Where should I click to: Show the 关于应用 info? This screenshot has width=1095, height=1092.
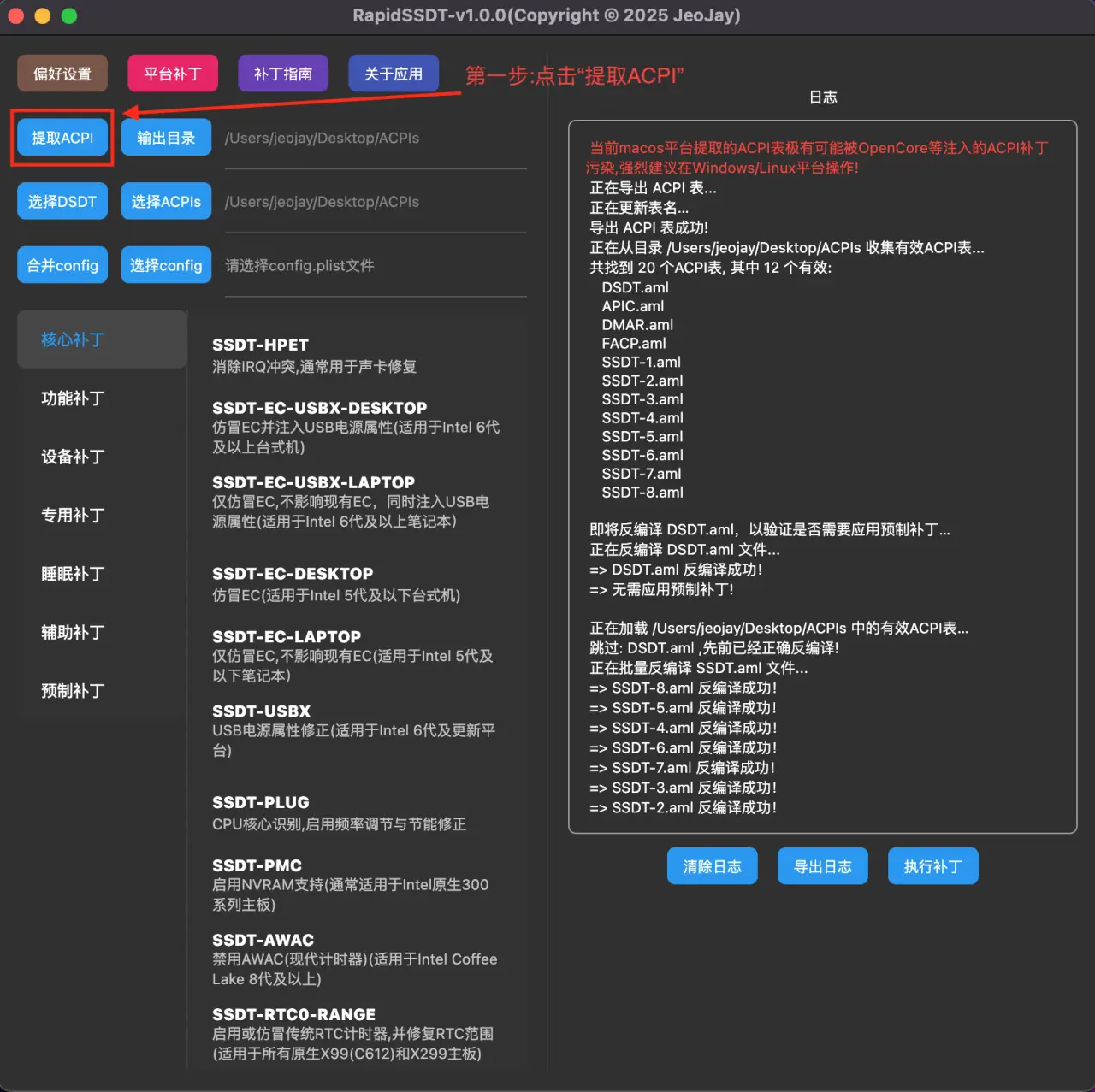click(x=394, y=74)
